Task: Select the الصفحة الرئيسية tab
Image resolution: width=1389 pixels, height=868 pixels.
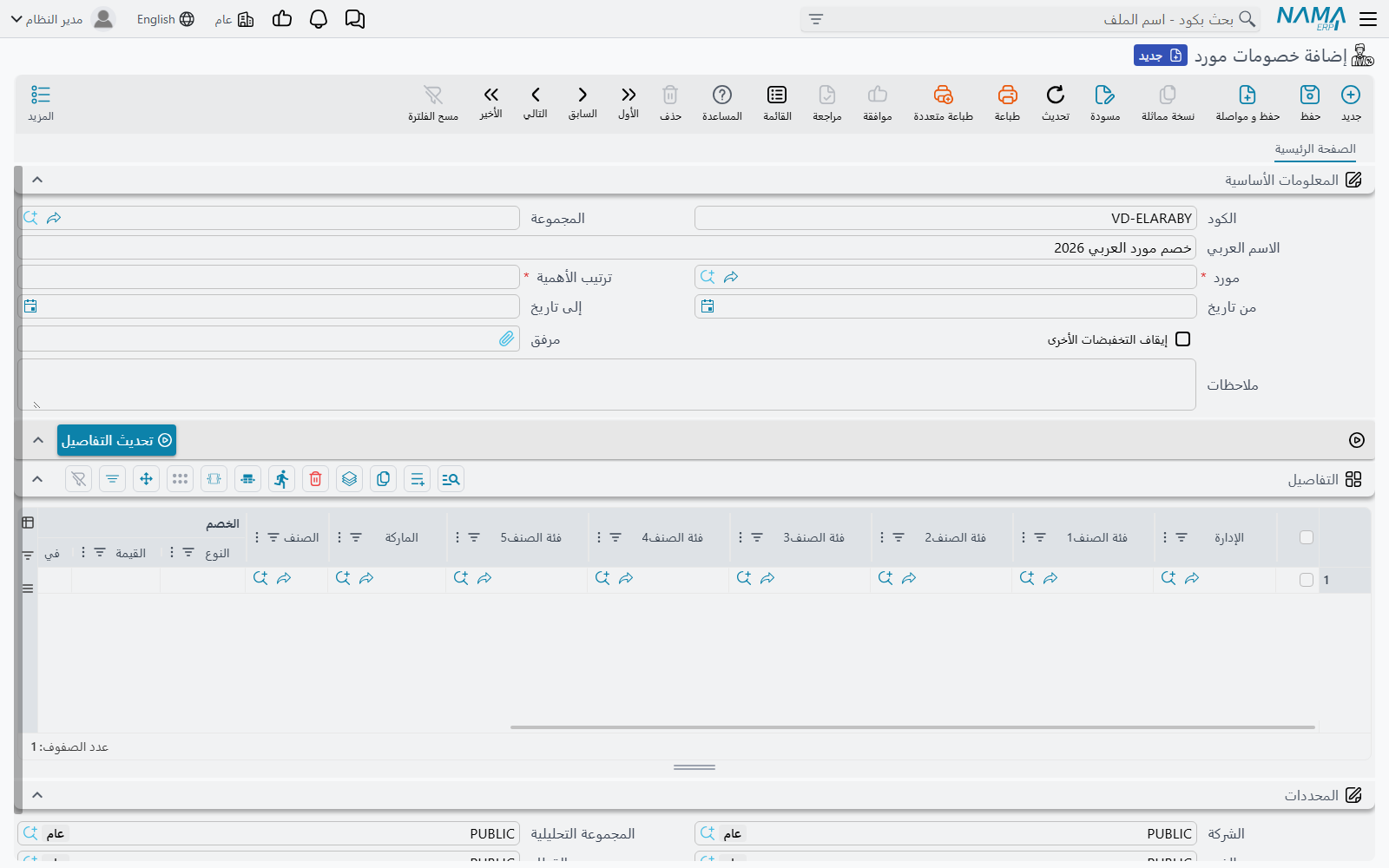Action: point(1315,149)
